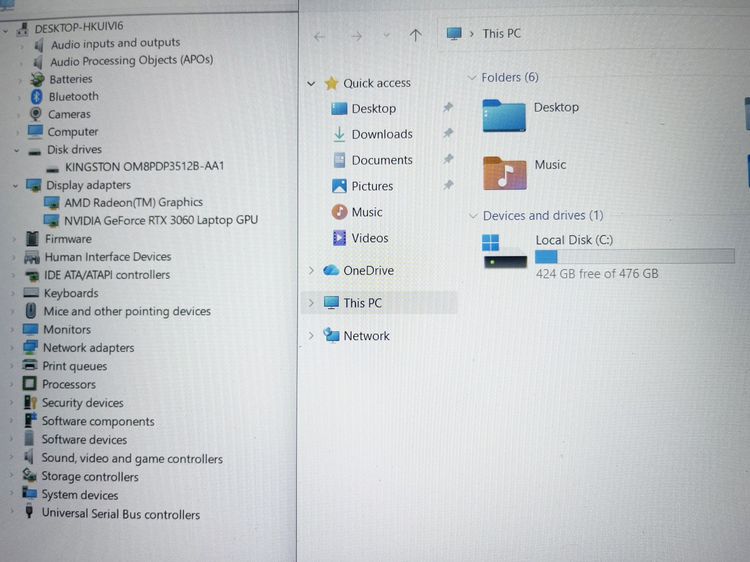The width and height of the screenshot is (750, 562).
Task: Click the Videos icon in Quick access
Action: point(339,238)
